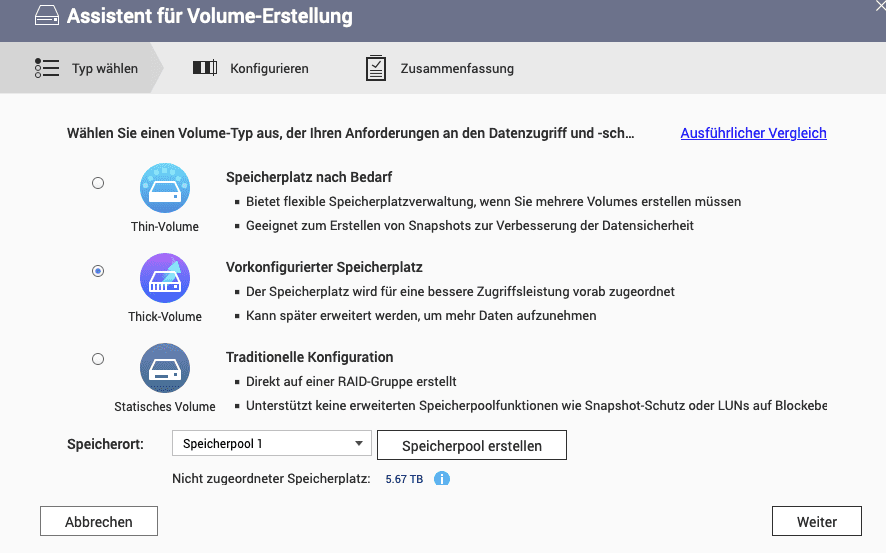886x553 pixels.
Task: Click the Thin-Volume blue drive icon
Action: (164, 188)
